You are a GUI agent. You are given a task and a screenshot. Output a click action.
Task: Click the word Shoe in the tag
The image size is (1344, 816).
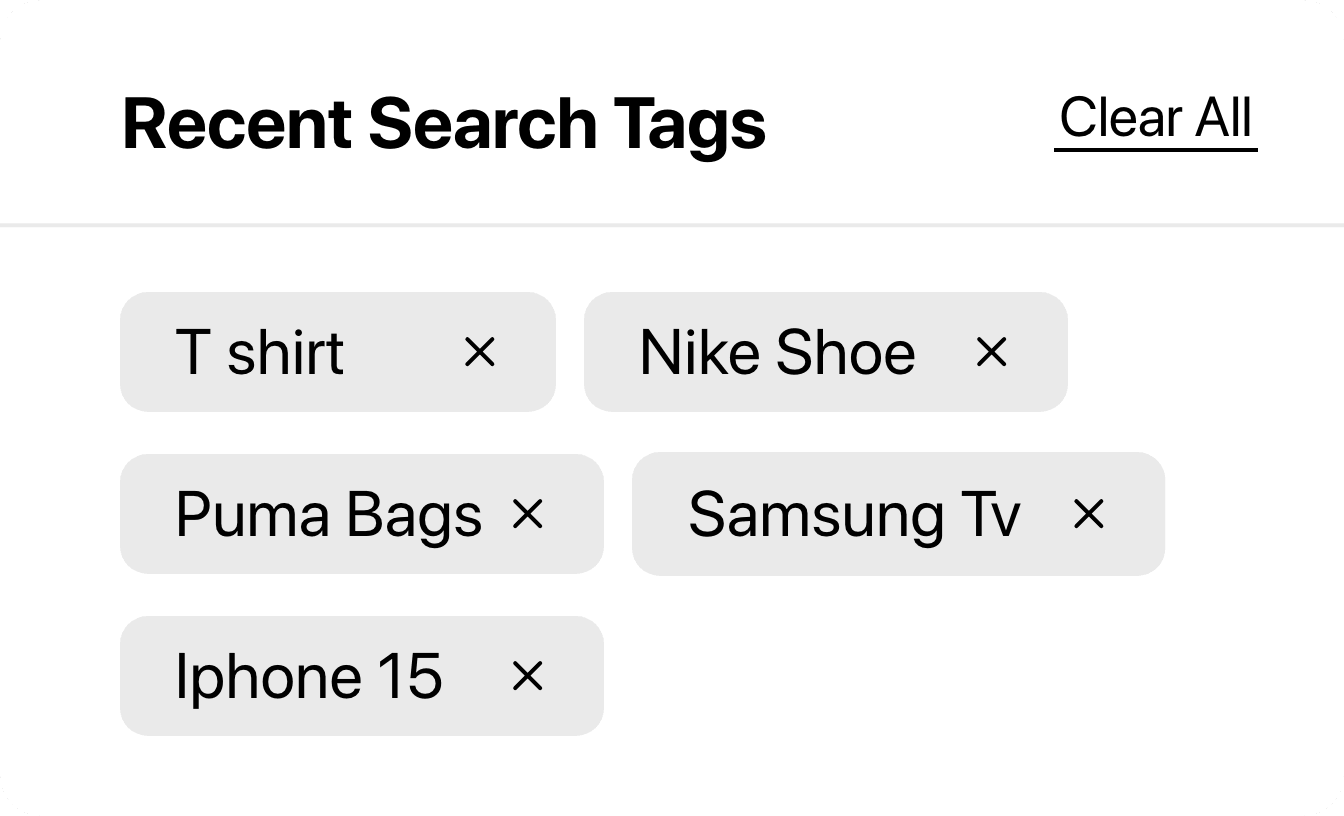point(845,353)
